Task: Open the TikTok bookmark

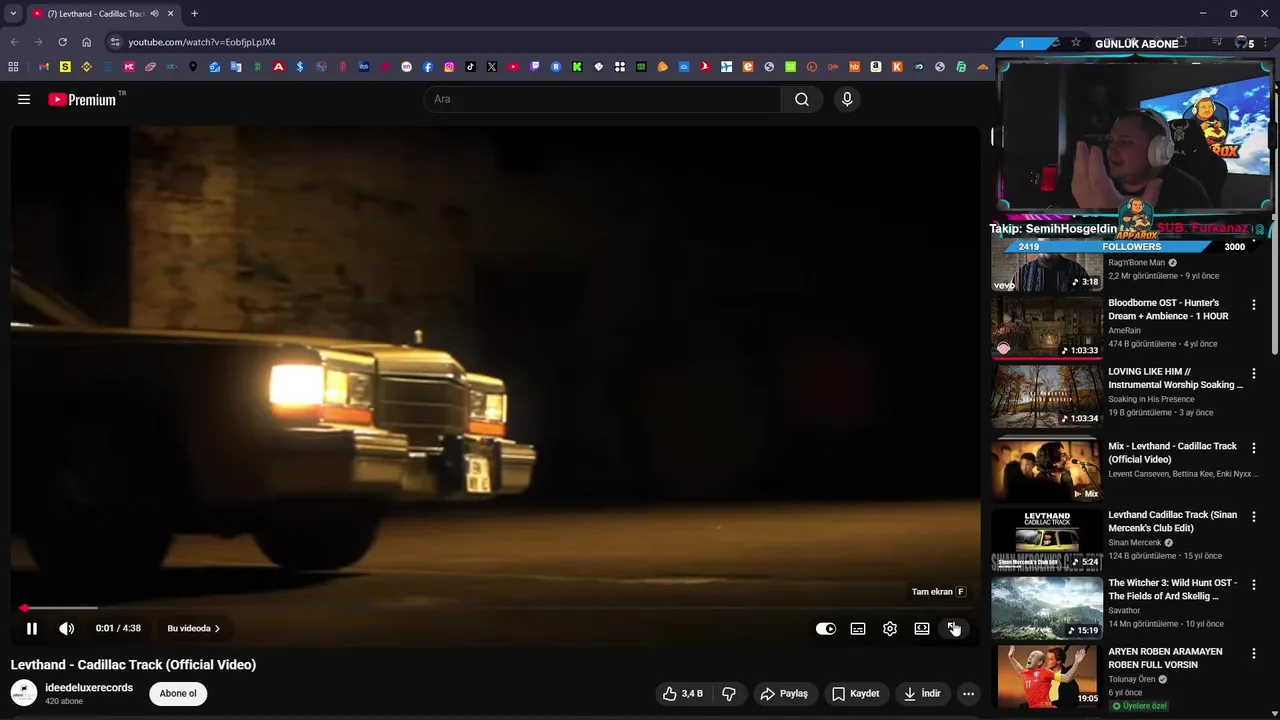Action: point(470,67)
